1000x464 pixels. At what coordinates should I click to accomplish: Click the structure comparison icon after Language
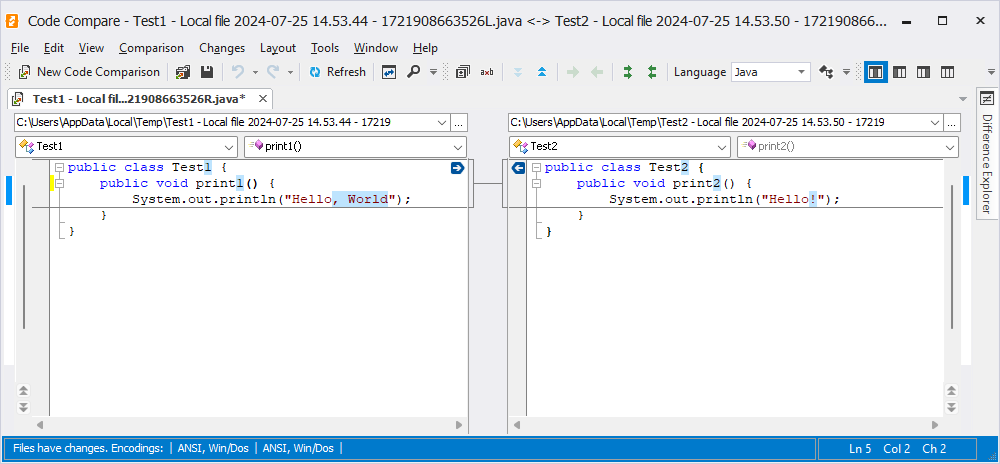[x=827, y=72]
